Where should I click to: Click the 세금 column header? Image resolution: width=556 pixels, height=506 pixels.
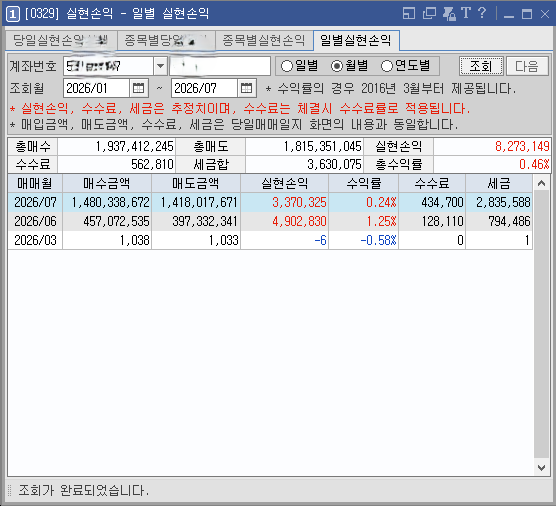point(499,183)
